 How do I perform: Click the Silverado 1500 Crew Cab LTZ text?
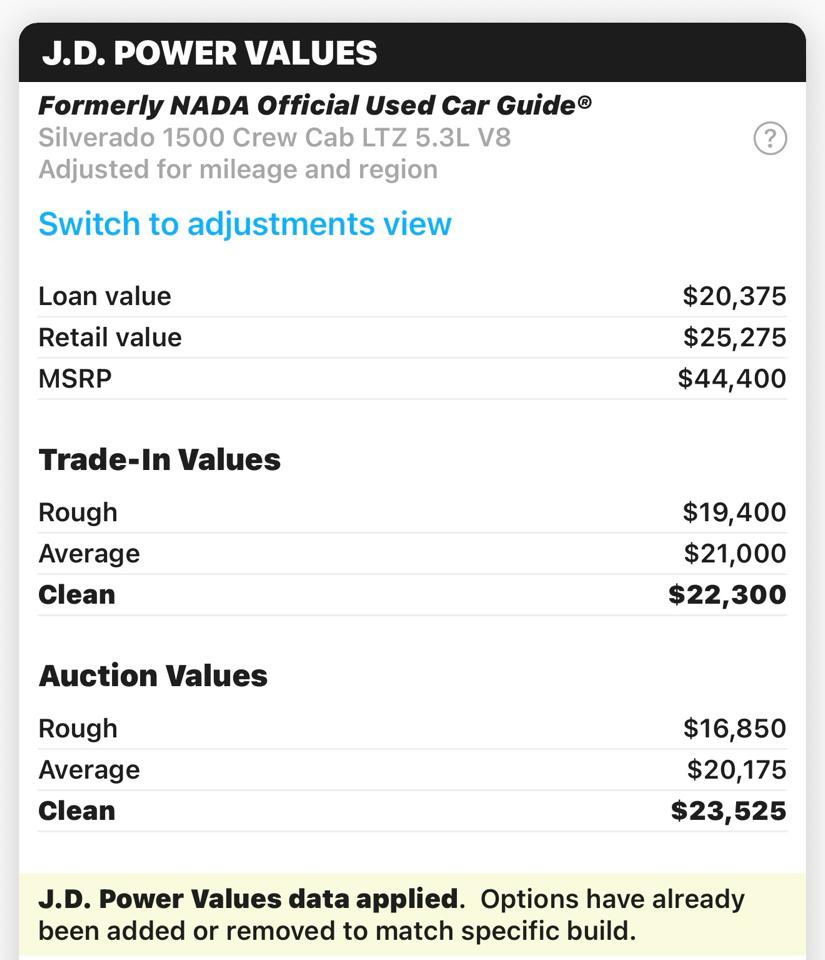pos(274,137)
